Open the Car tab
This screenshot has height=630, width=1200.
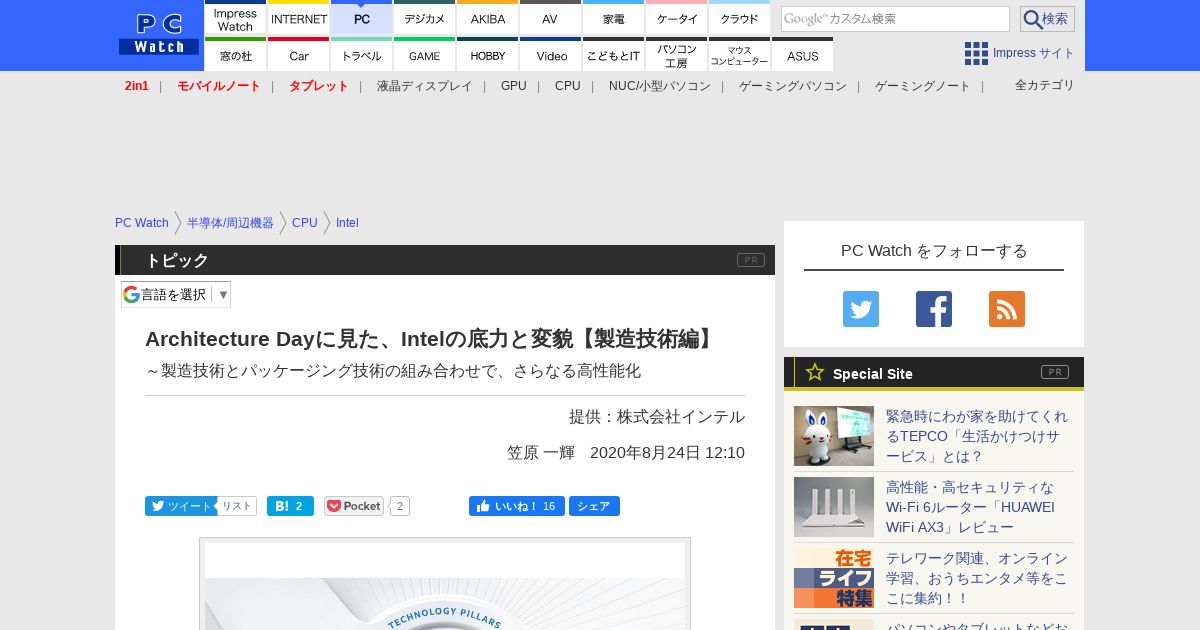point(299,54)
